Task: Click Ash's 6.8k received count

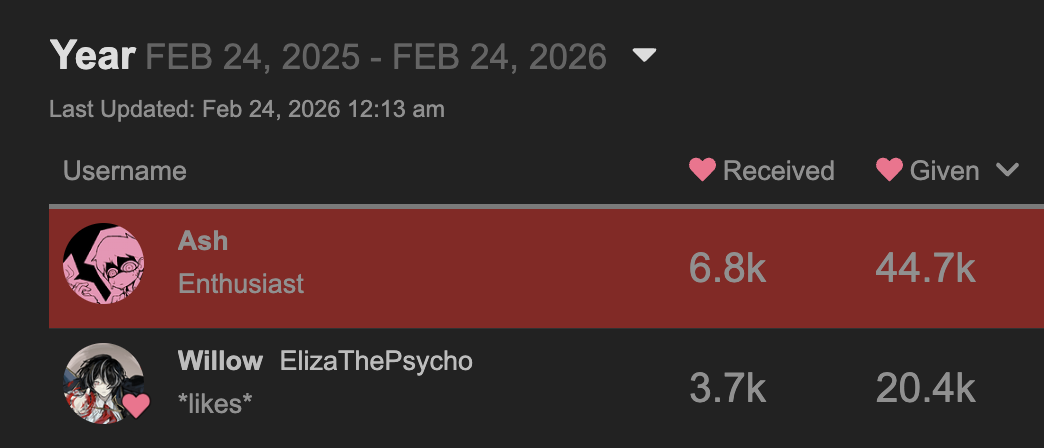Action: click(727, 267)
